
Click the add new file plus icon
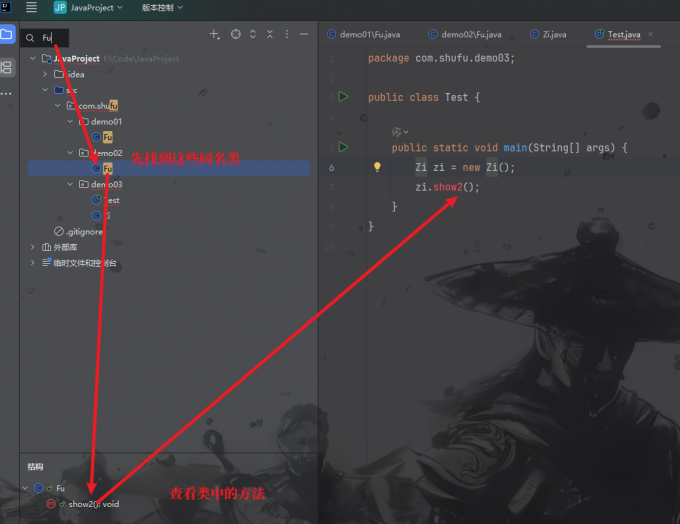214,34
